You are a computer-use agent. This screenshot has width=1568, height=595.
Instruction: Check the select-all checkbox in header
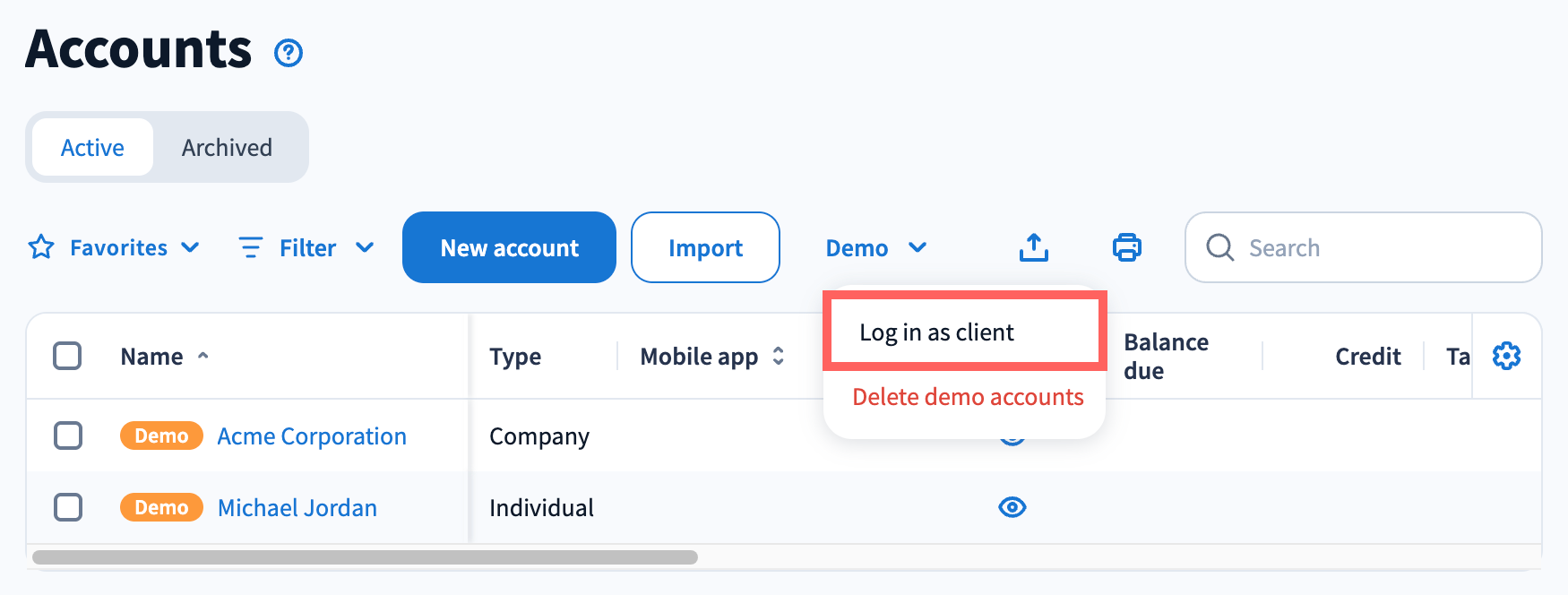coord(67,356)
